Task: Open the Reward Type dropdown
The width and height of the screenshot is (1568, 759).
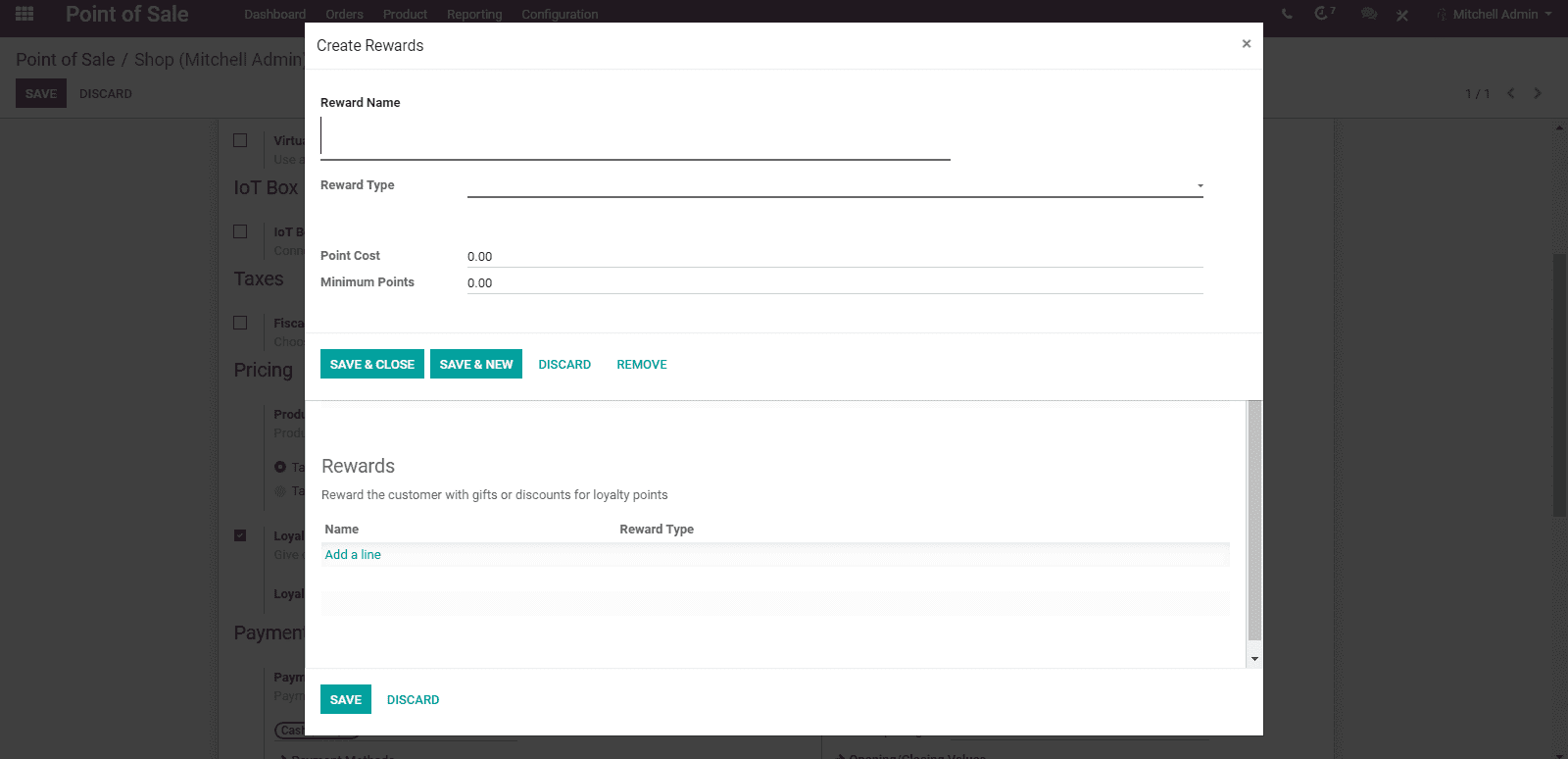Action: tap(835, 185)
